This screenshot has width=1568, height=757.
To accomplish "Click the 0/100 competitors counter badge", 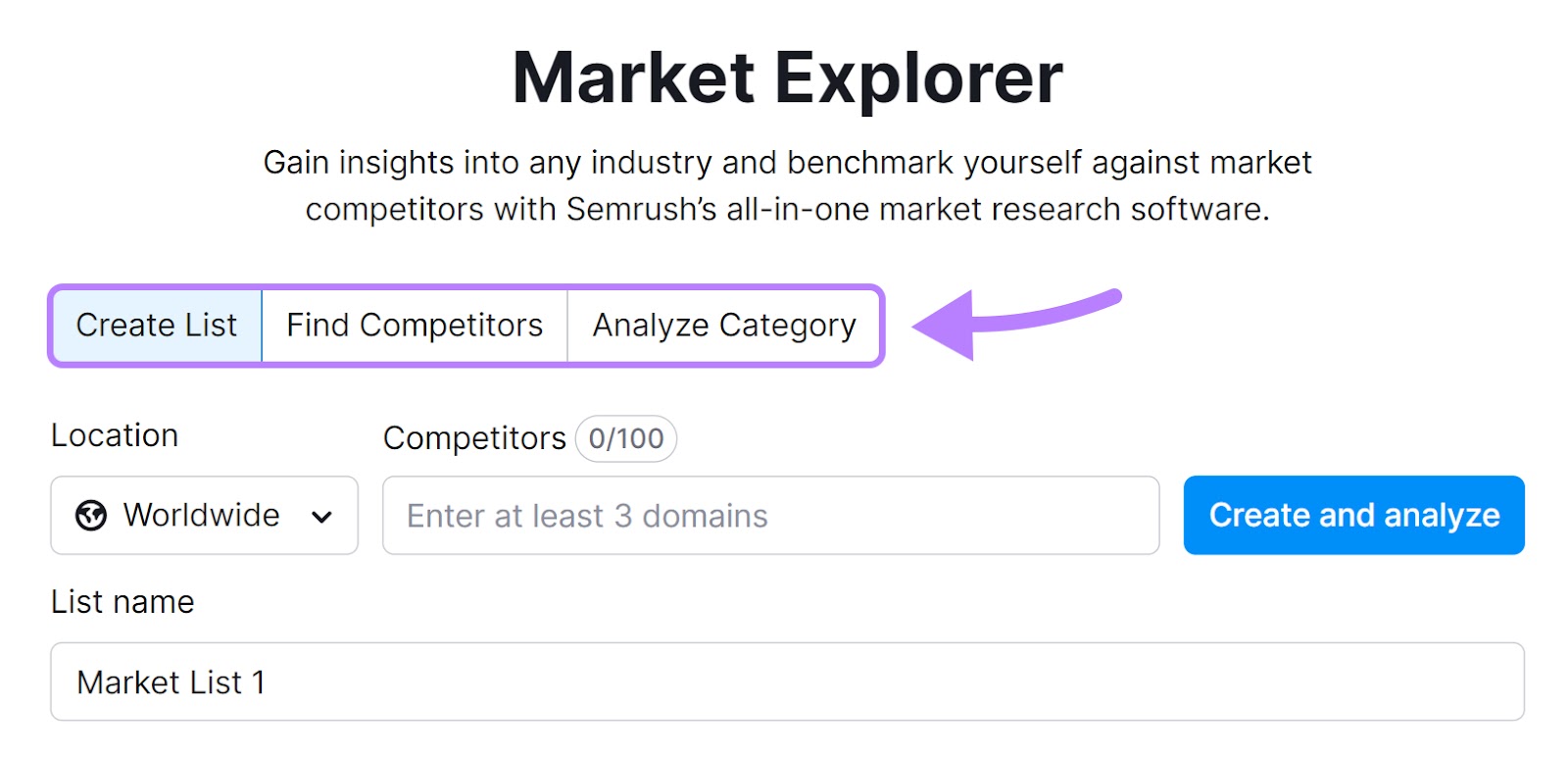I will 625,438.
